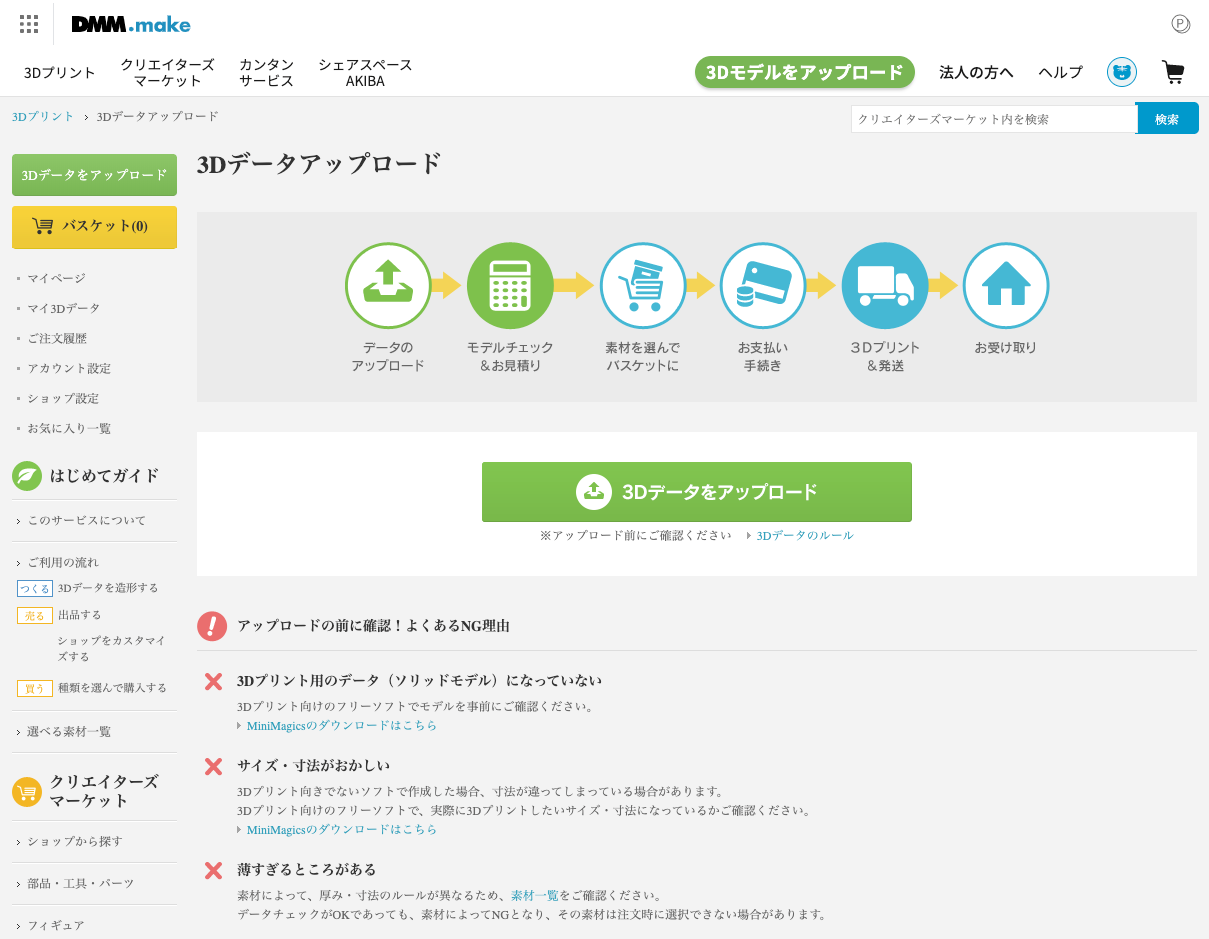Expand ご利用の流れ
Image resolution: width=1209 pixels, height=939 pixels.
[x=63, y=562]
